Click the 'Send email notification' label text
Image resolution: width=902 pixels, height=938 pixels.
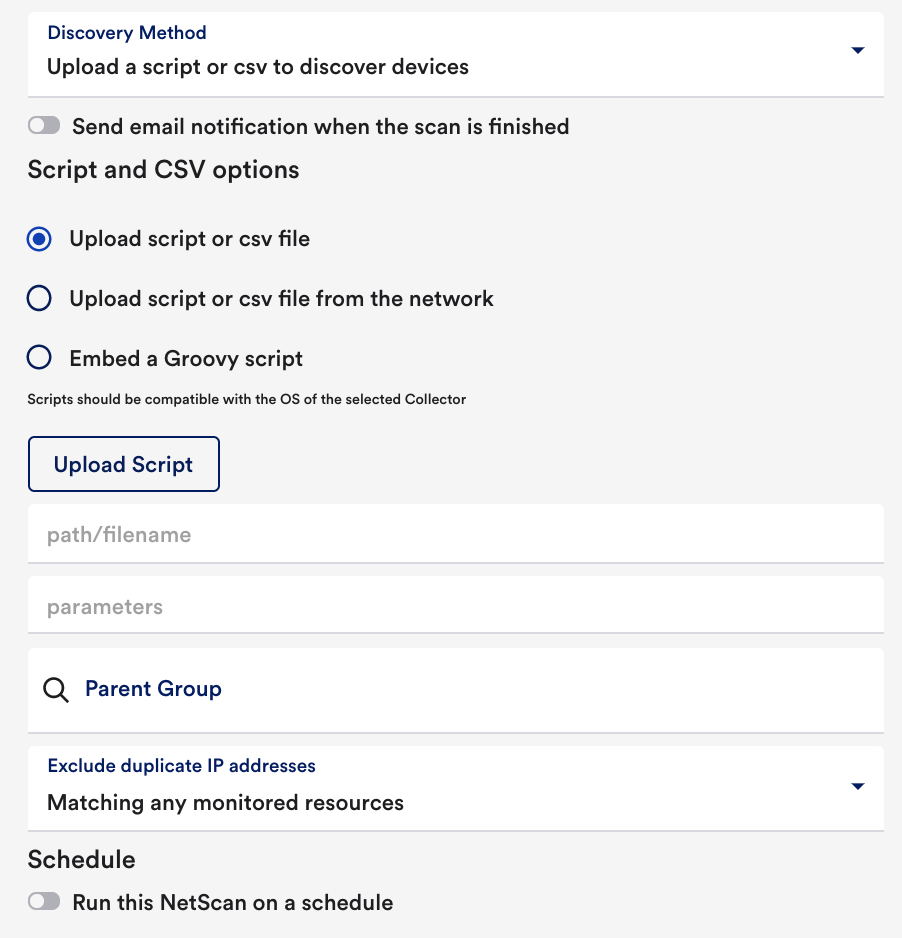tap(321, 127)
